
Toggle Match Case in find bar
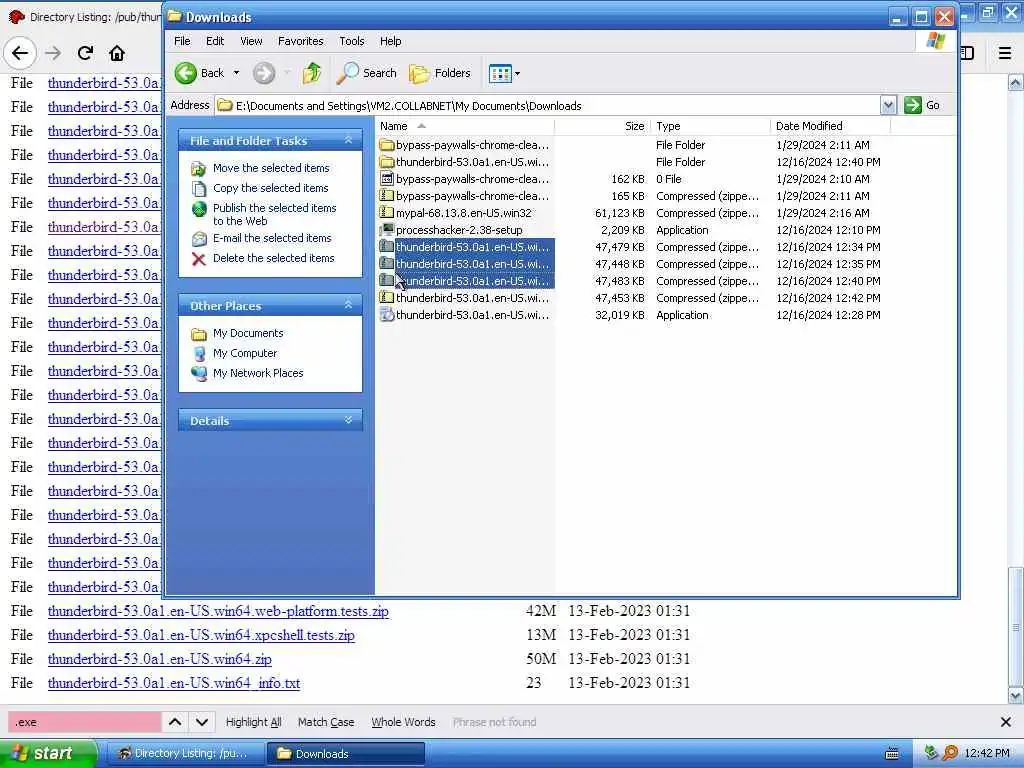click(x=326, y=722)
